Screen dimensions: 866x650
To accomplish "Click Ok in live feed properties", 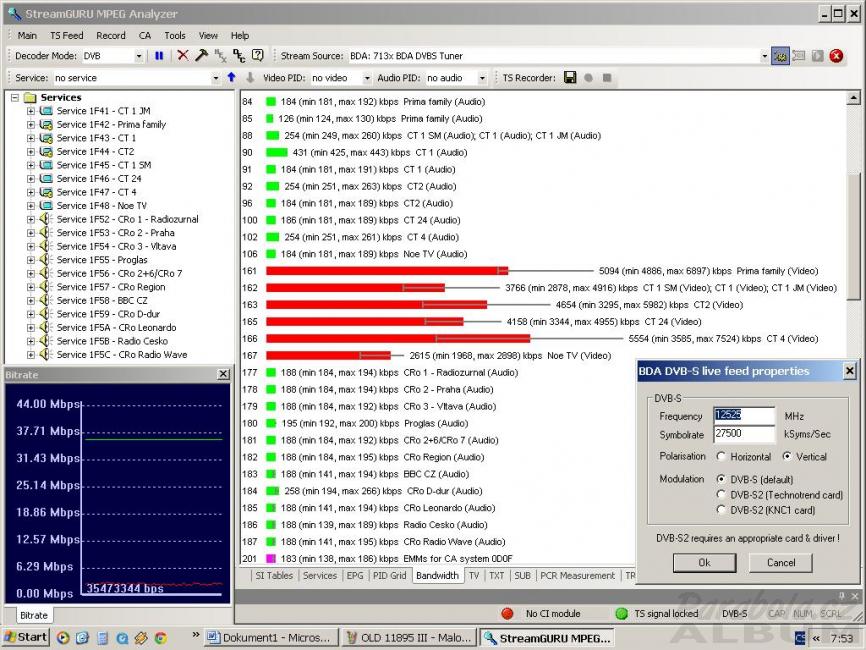I will pos(704,563).
